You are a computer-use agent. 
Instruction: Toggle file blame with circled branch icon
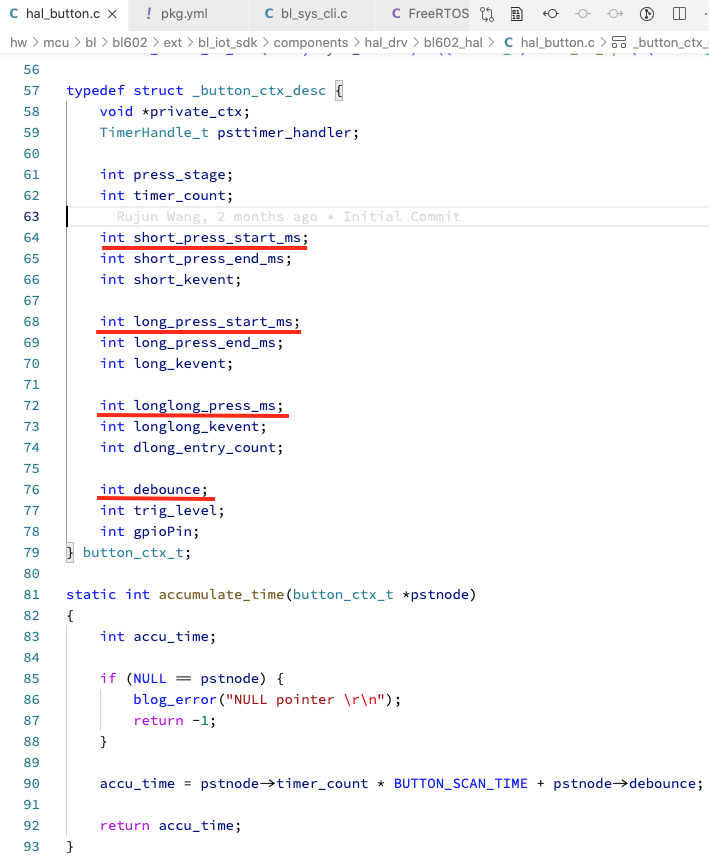647,14
